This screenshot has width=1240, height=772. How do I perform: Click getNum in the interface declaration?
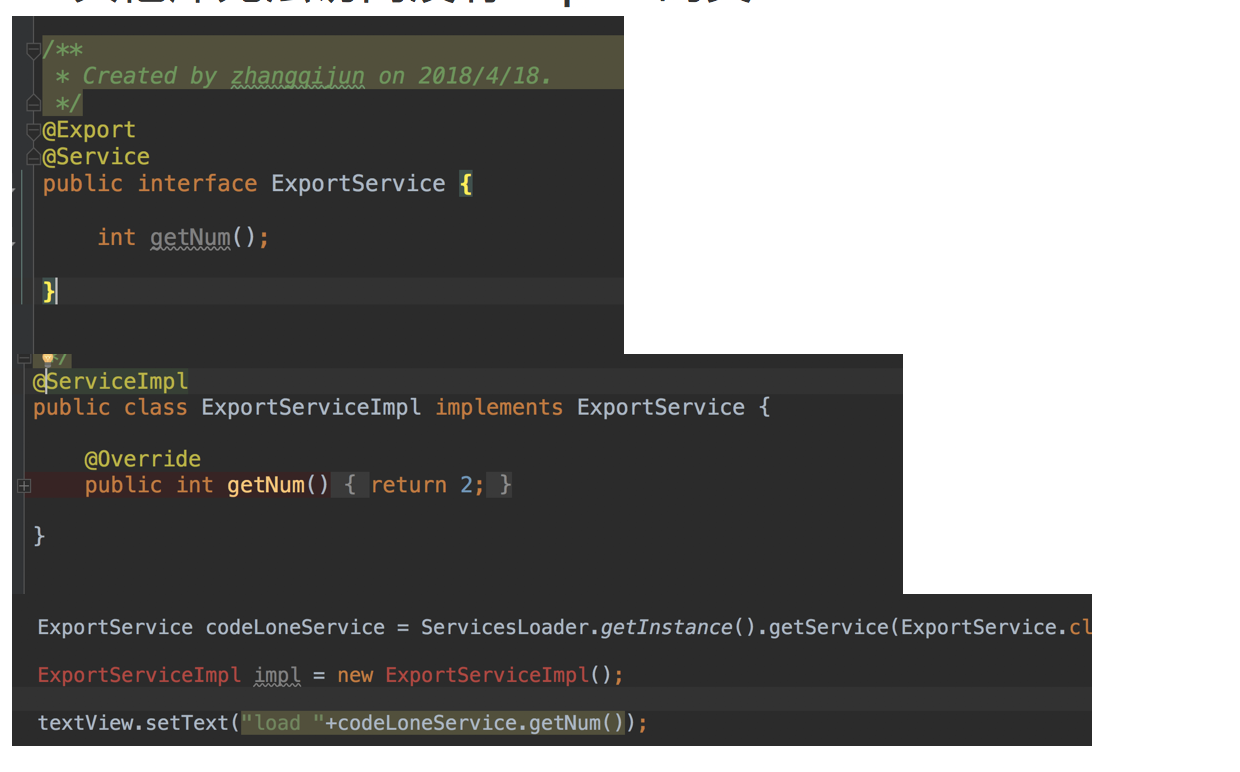[x=190, y=238]
